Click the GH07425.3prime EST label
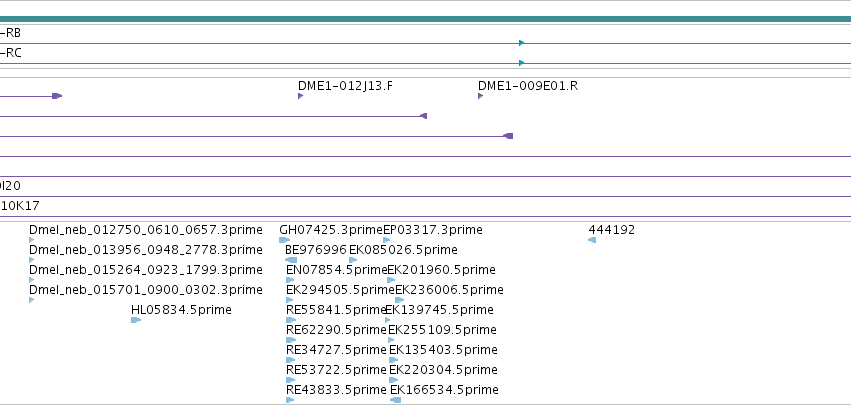The width and height of the screenshot is (851, 405). pyautogui.click(x=331, y=230)
